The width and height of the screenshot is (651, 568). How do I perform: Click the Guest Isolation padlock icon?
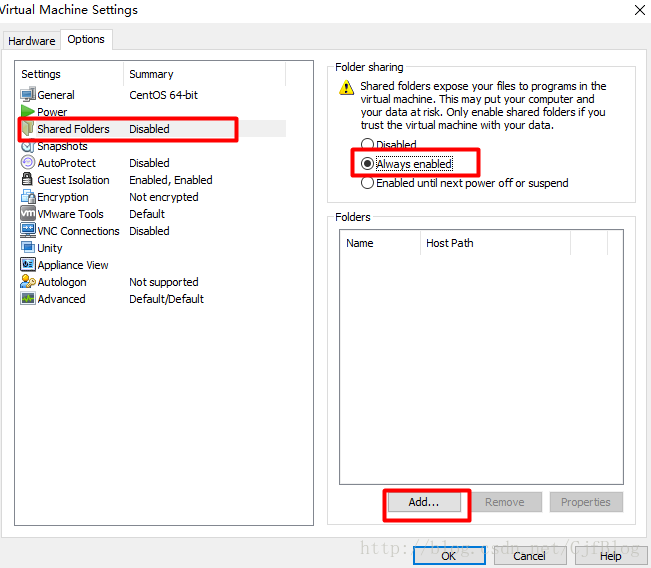click(27, 179)
